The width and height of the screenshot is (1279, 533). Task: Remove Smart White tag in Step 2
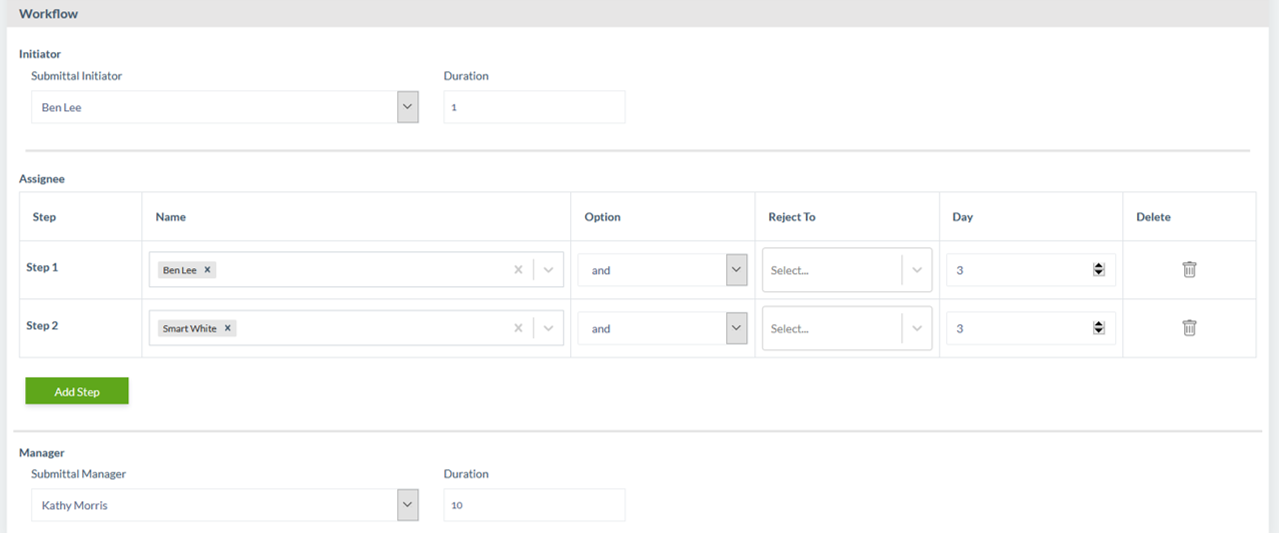(x=228, y=328)
